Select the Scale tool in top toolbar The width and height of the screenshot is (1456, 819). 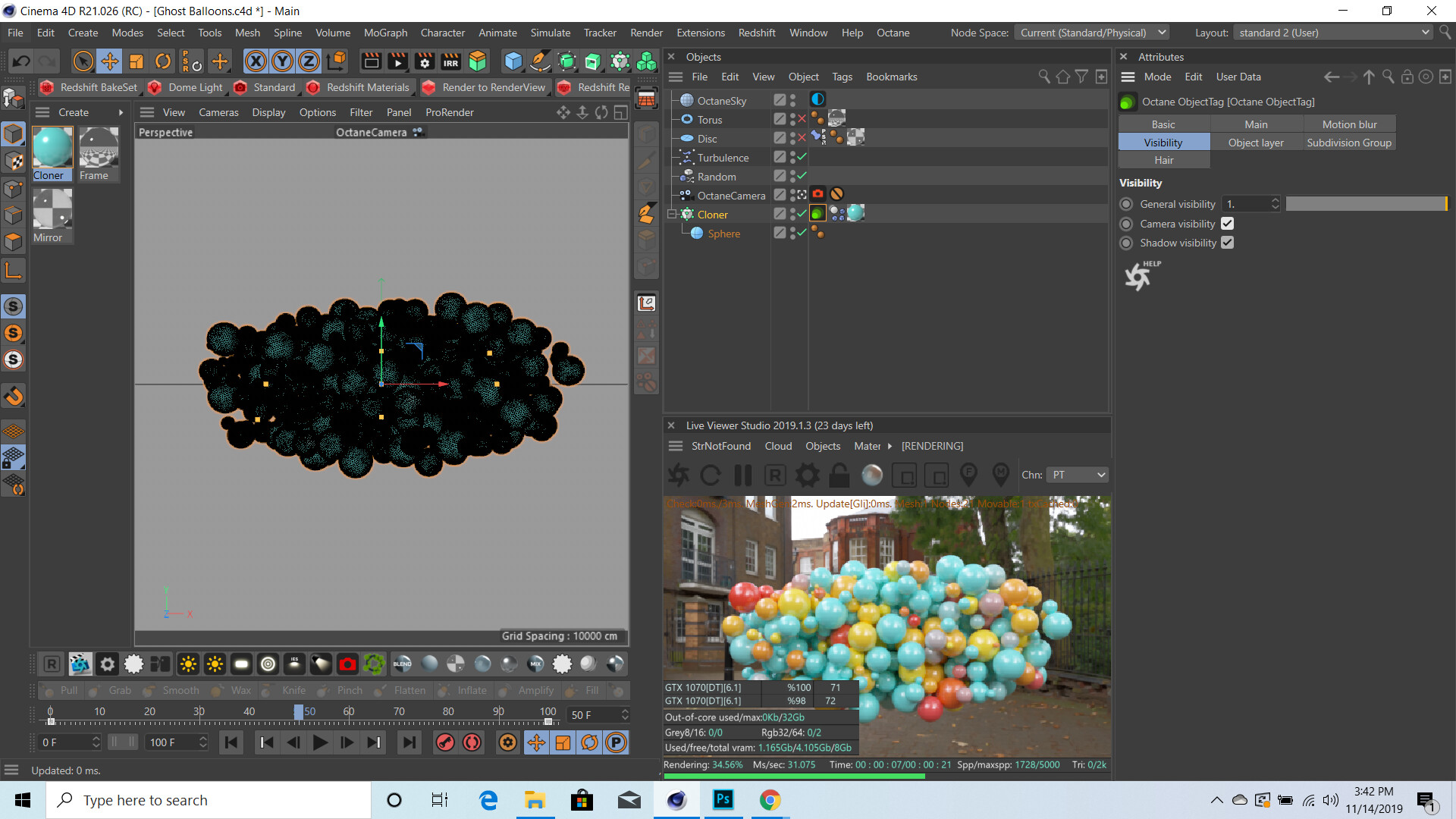136,61
